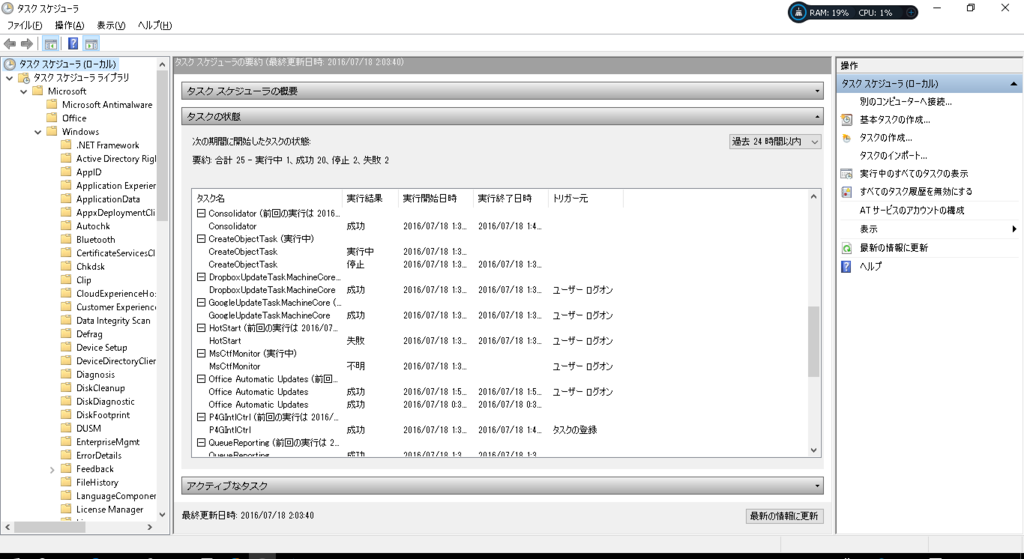Viewport: 1024px width, 559px height.
Task: Select the HotStart 失敗 row
Action: pyautogui.click(x=501, y=341)
